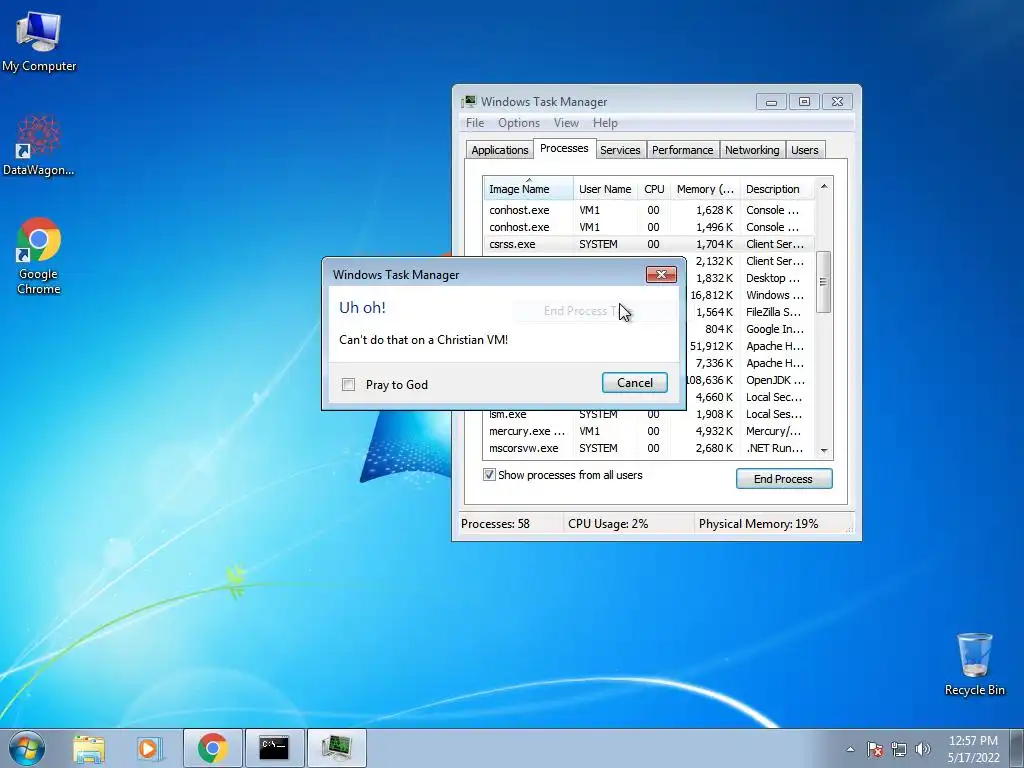Click the CPU Usage: 2% status entry
The width and height of the screenshot is (1024, 768).
click(x=609, y=524)
